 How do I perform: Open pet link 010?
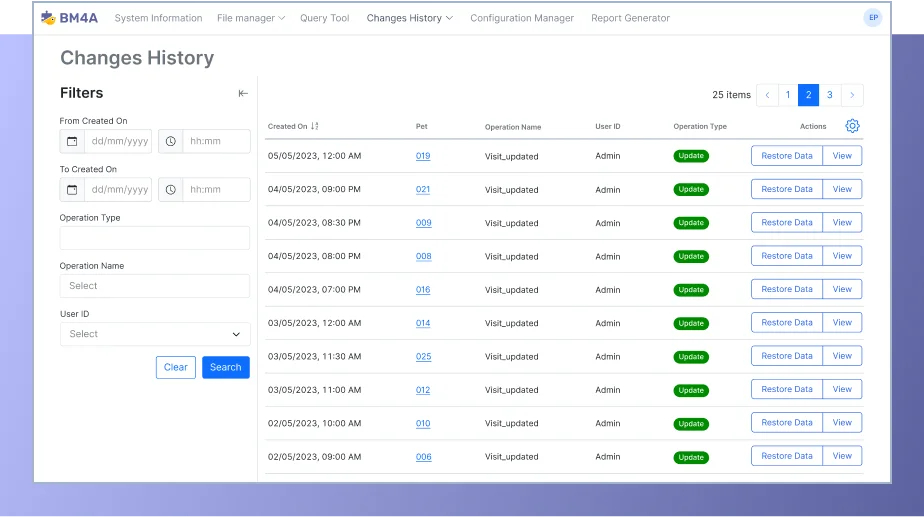tap(423, 423)
